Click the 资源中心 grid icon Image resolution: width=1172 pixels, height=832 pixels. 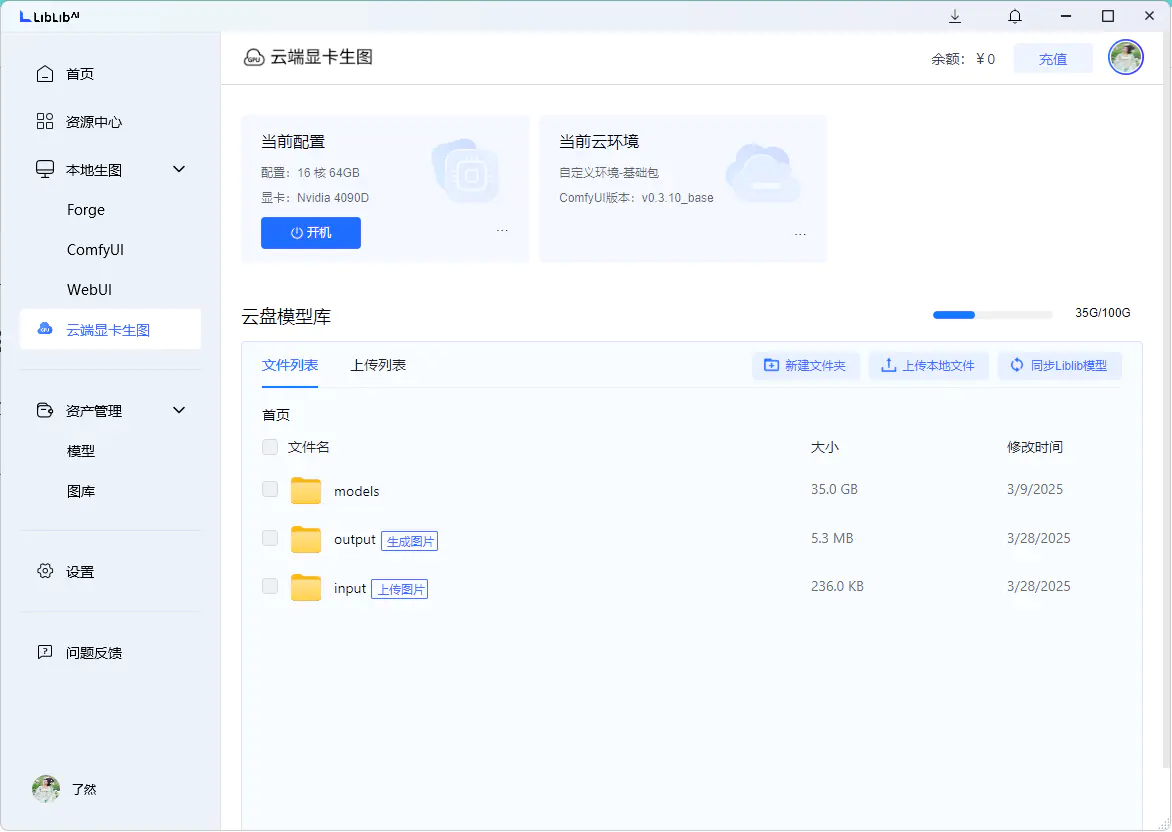click(x=45, y=122)
